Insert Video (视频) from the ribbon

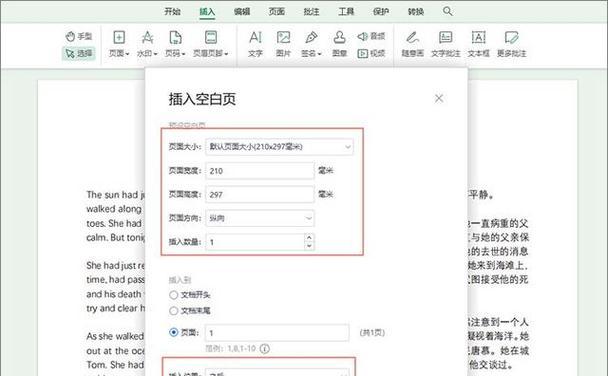click(x=371, y=53)
